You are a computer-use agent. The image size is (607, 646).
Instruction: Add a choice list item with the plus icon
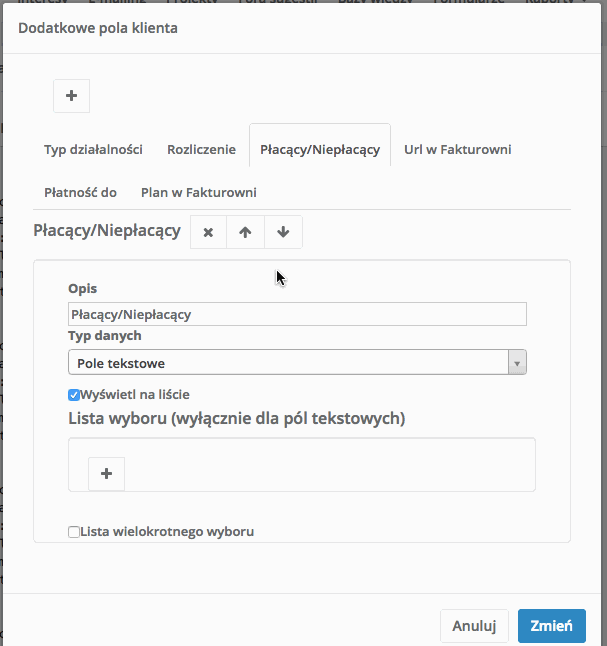106,473
